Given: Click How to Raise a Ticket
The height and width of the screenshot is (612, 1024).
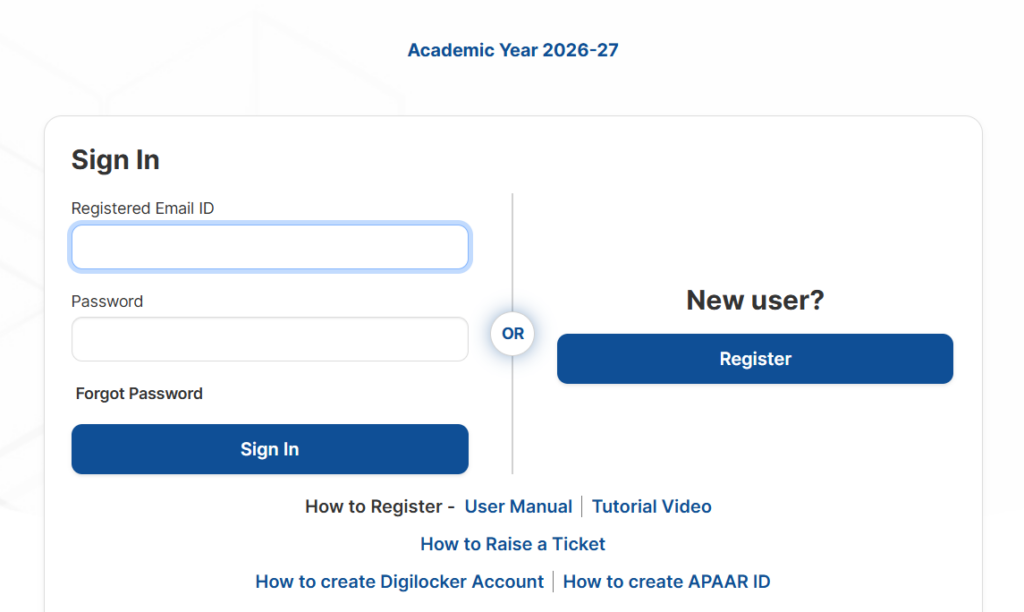Looking at the screenshot, I should pyautogui.click(x=512, y=543).
